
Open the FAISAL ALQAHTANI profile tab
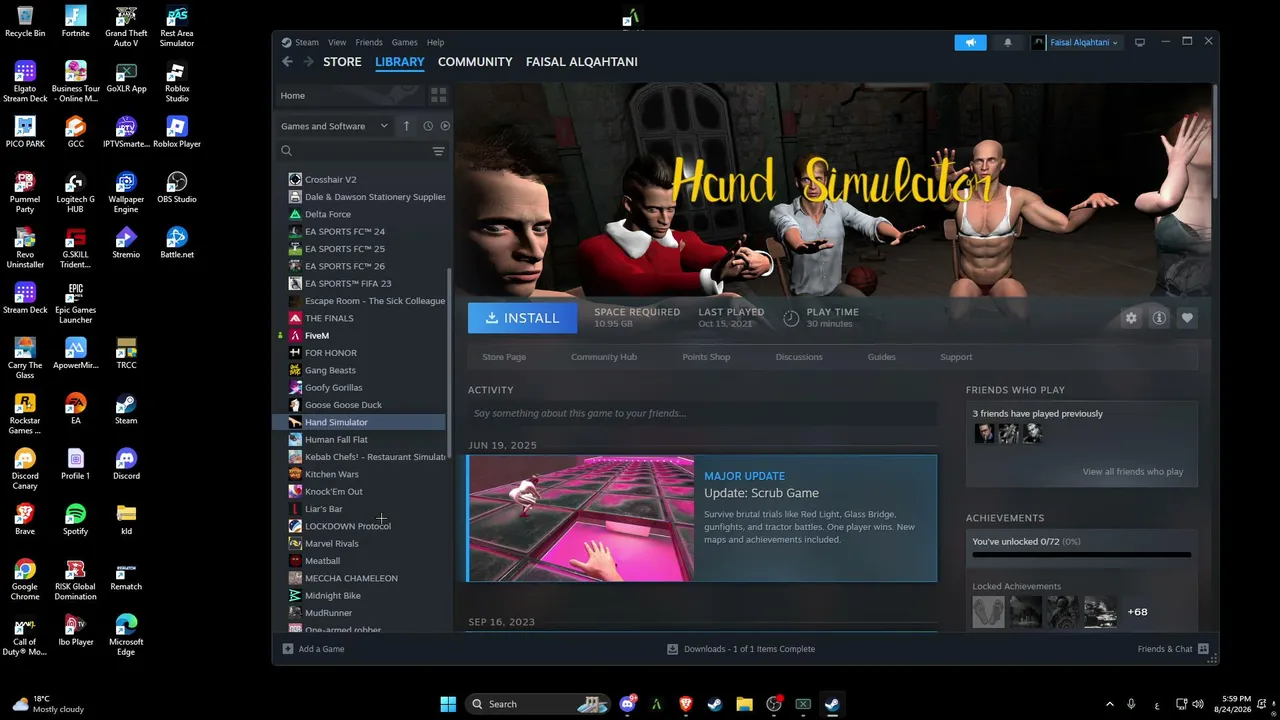582,62
